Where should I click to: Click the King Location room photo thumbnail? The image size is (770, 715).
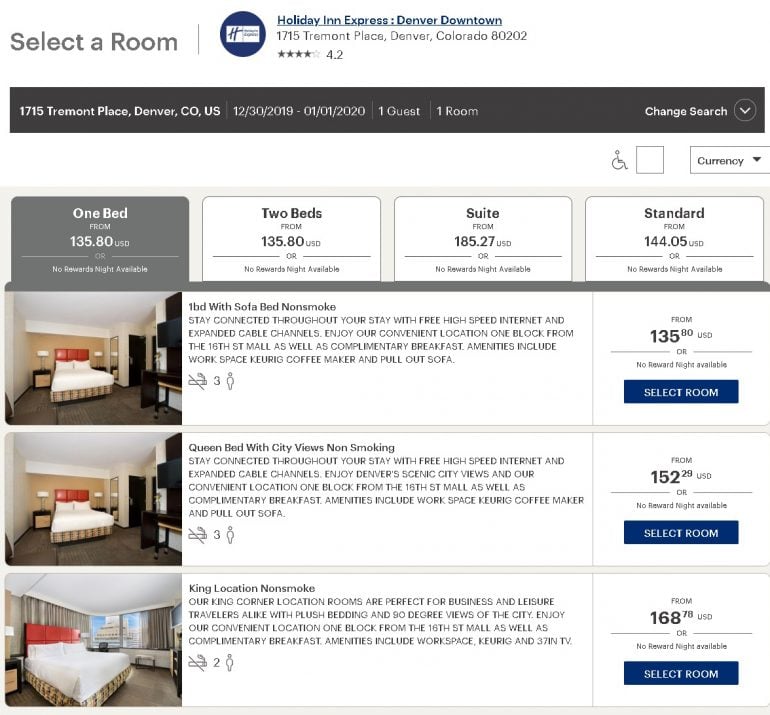(93, 640)
